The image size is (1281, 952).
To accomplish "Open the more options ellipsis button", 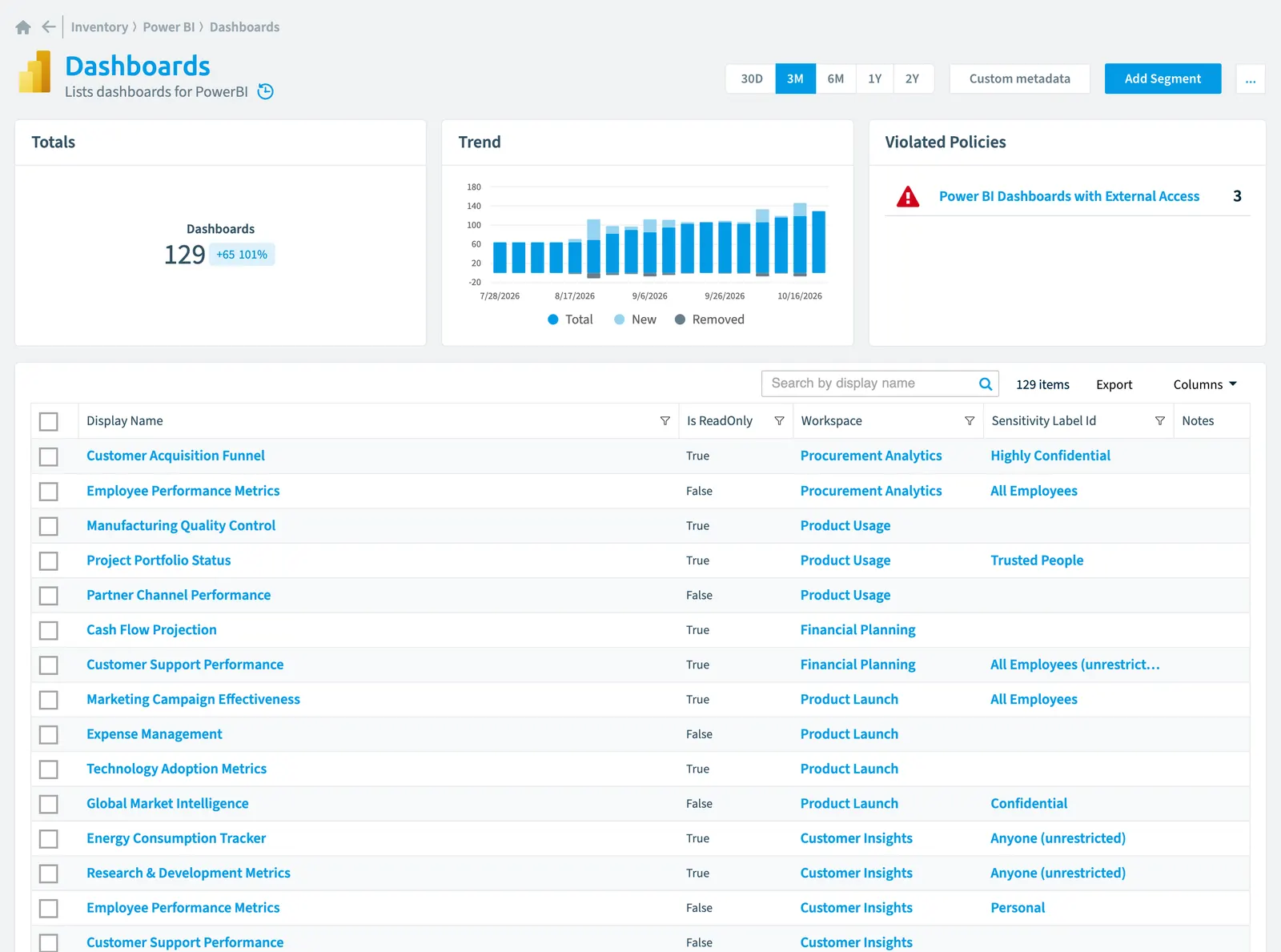I will [1251, 79].
